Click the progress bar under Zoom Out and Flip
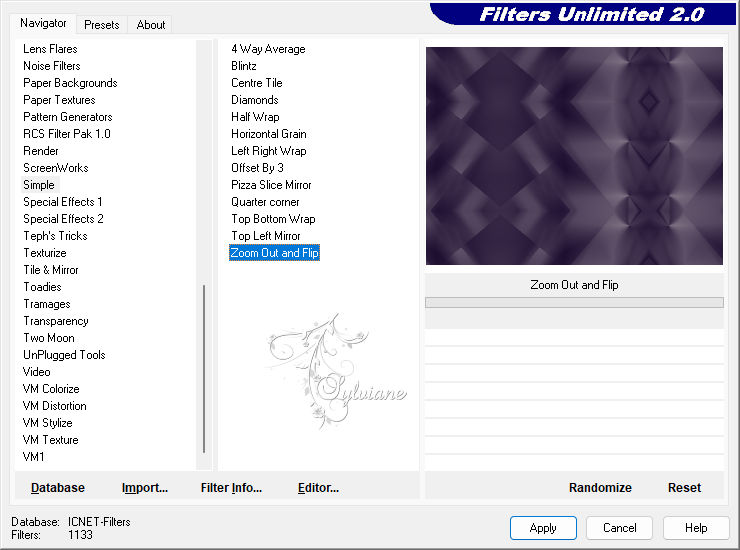Image resolution: width=740 pixels, height=550 pixels. tap(574, 302)
